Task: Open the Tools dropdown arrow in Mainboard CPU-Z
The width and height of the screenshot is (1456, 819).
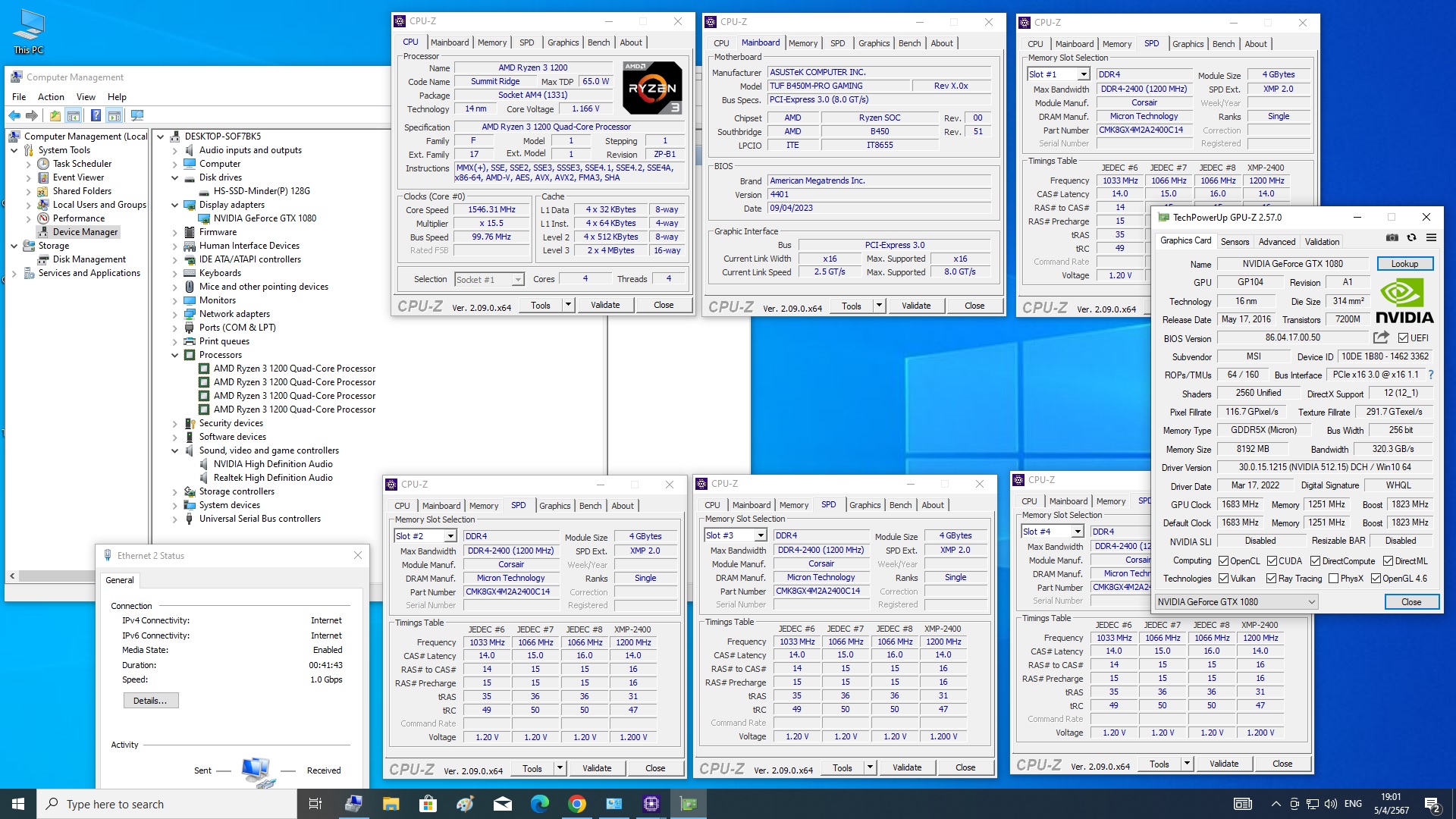Action: pos(879,306)
